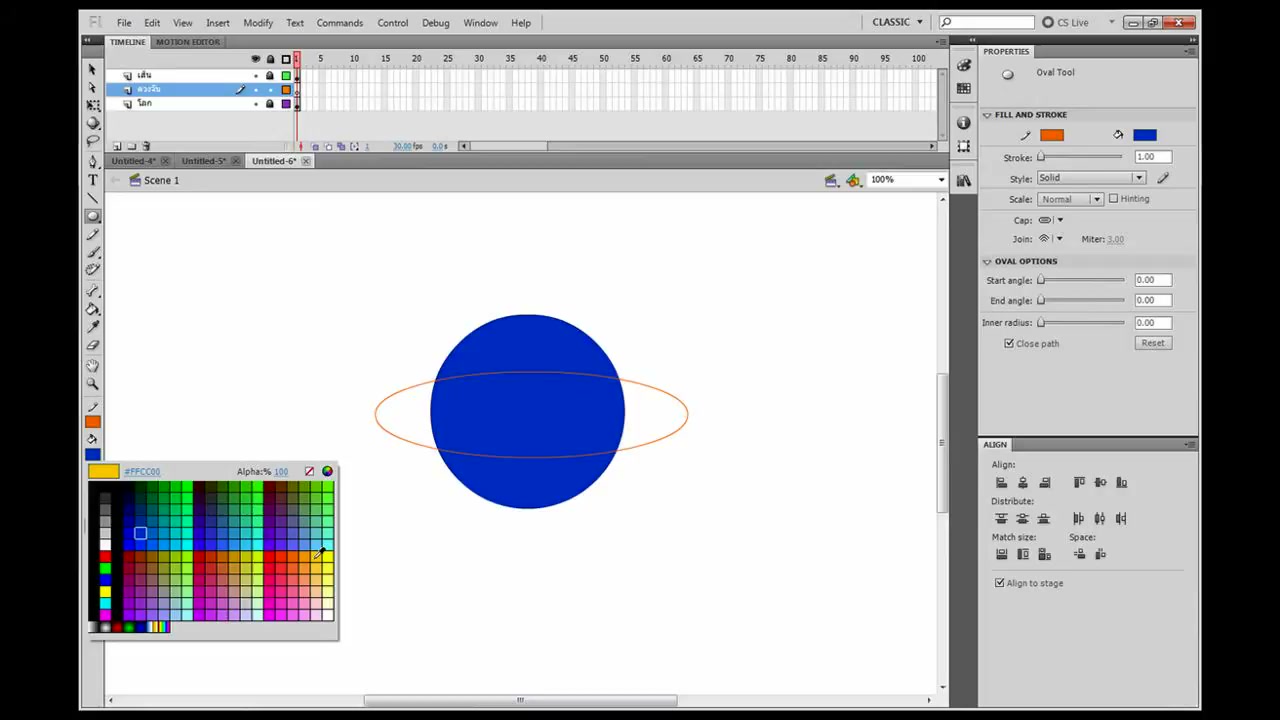Toggle Close path checkbox

click(x=1009, y=343)
